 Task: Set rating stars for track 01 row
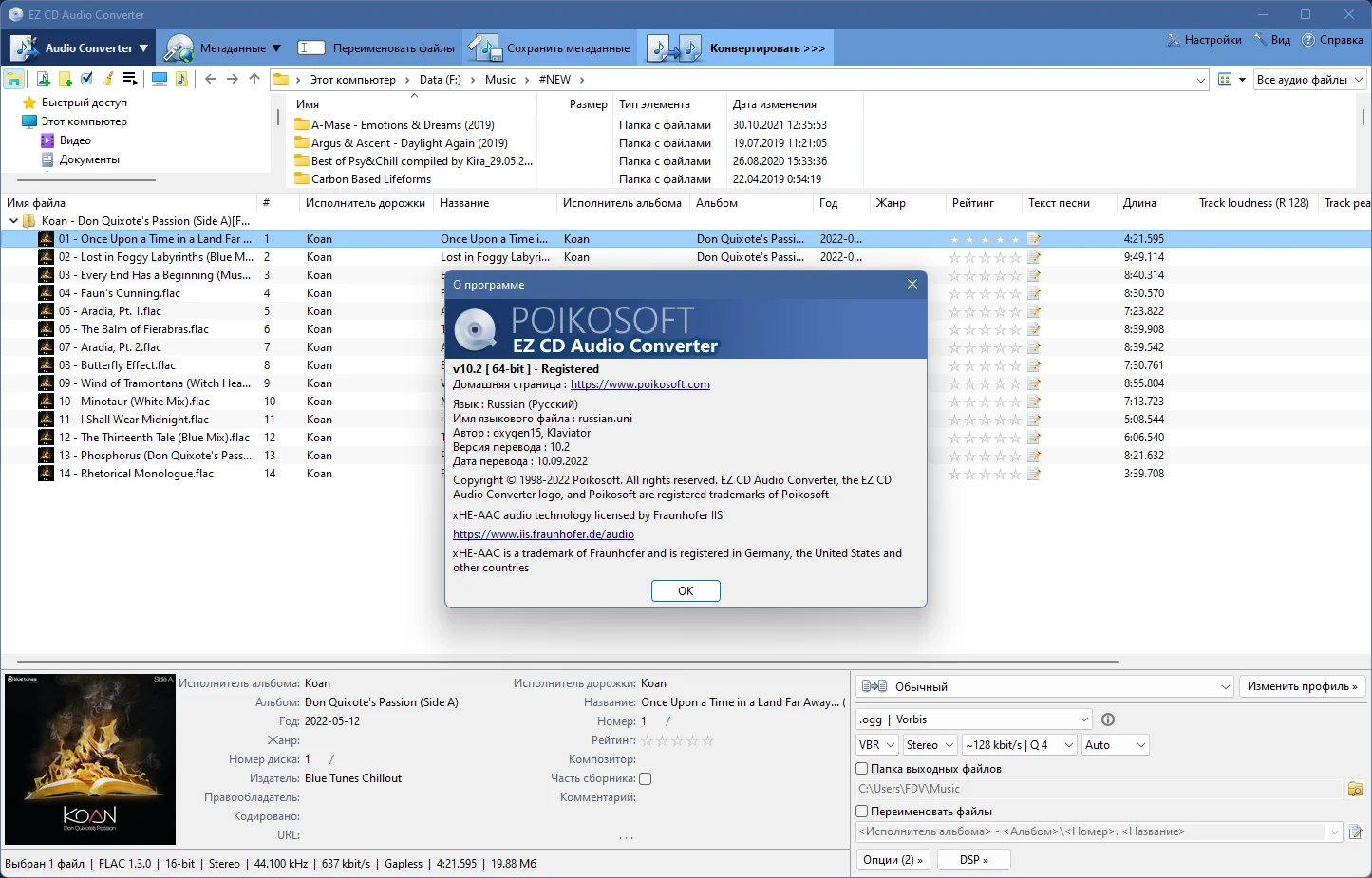click(985, 239)
